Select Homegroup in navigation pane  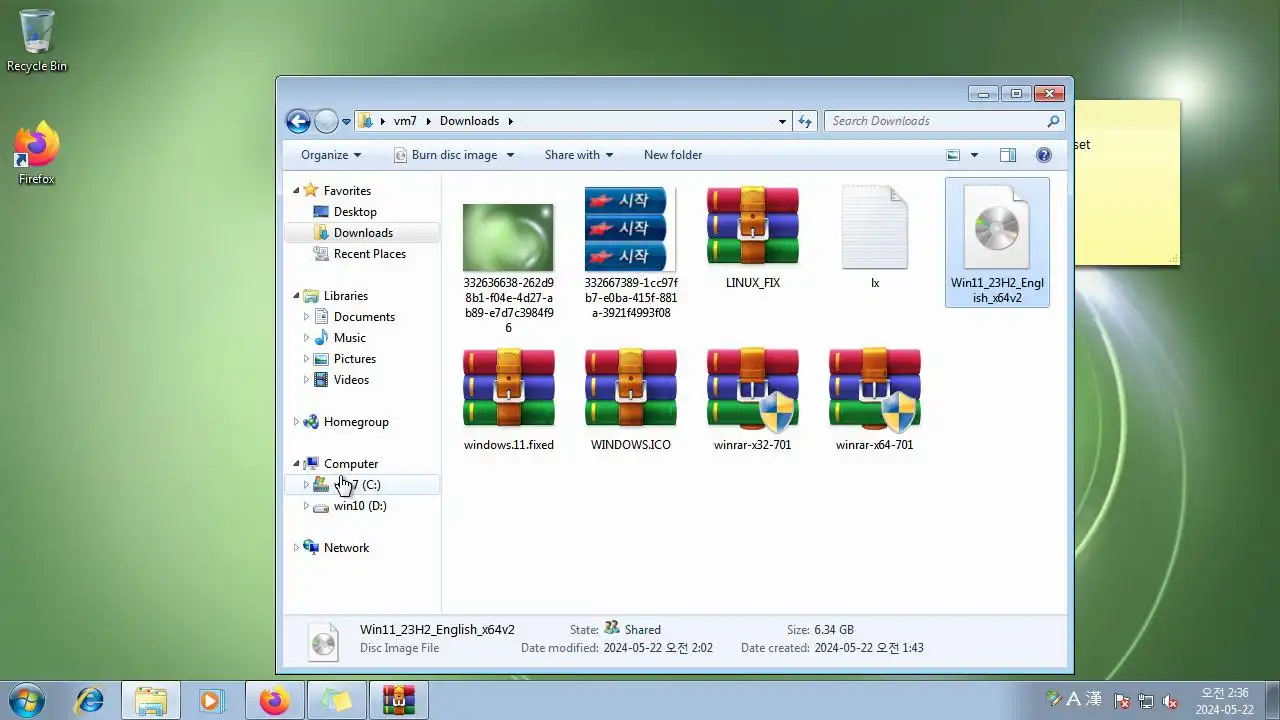coord(355,422)
